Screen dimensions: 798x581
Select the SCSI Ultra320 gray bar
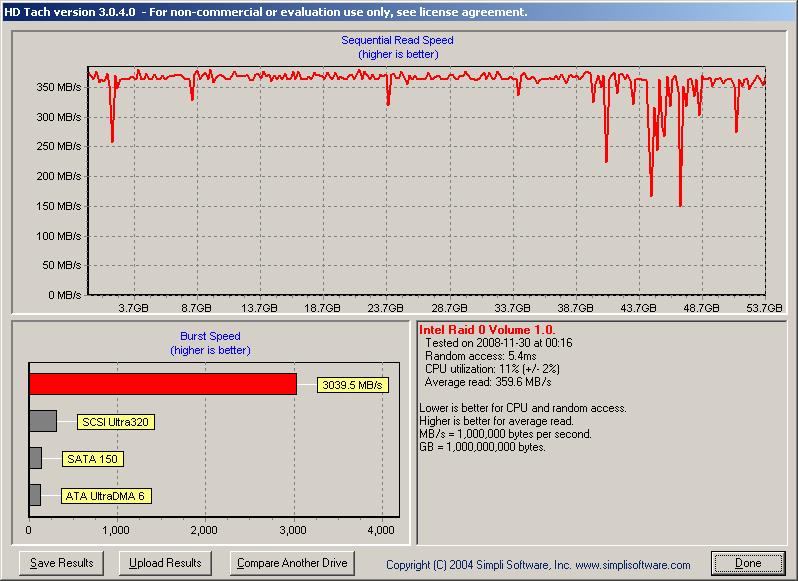[x=43, y=421]
